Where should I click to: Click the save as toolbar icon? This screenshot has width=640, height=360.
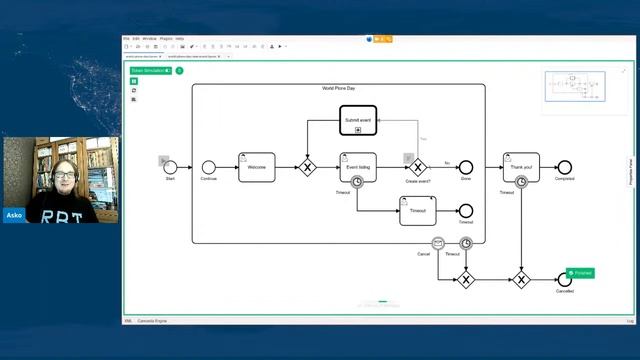click(x=156, y=47)
